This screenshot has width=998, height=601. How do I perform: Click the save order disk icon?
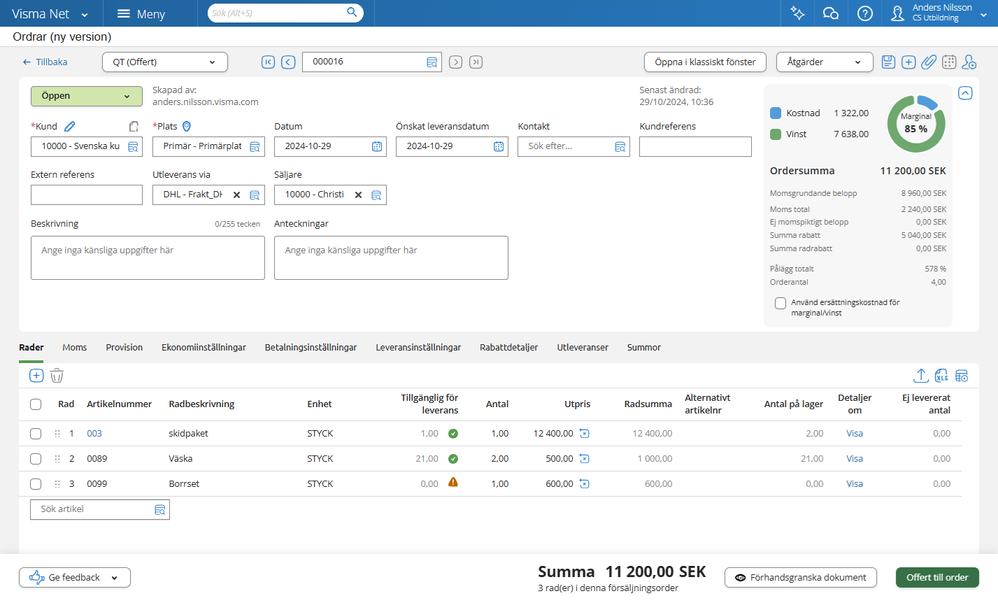[888, 62]
